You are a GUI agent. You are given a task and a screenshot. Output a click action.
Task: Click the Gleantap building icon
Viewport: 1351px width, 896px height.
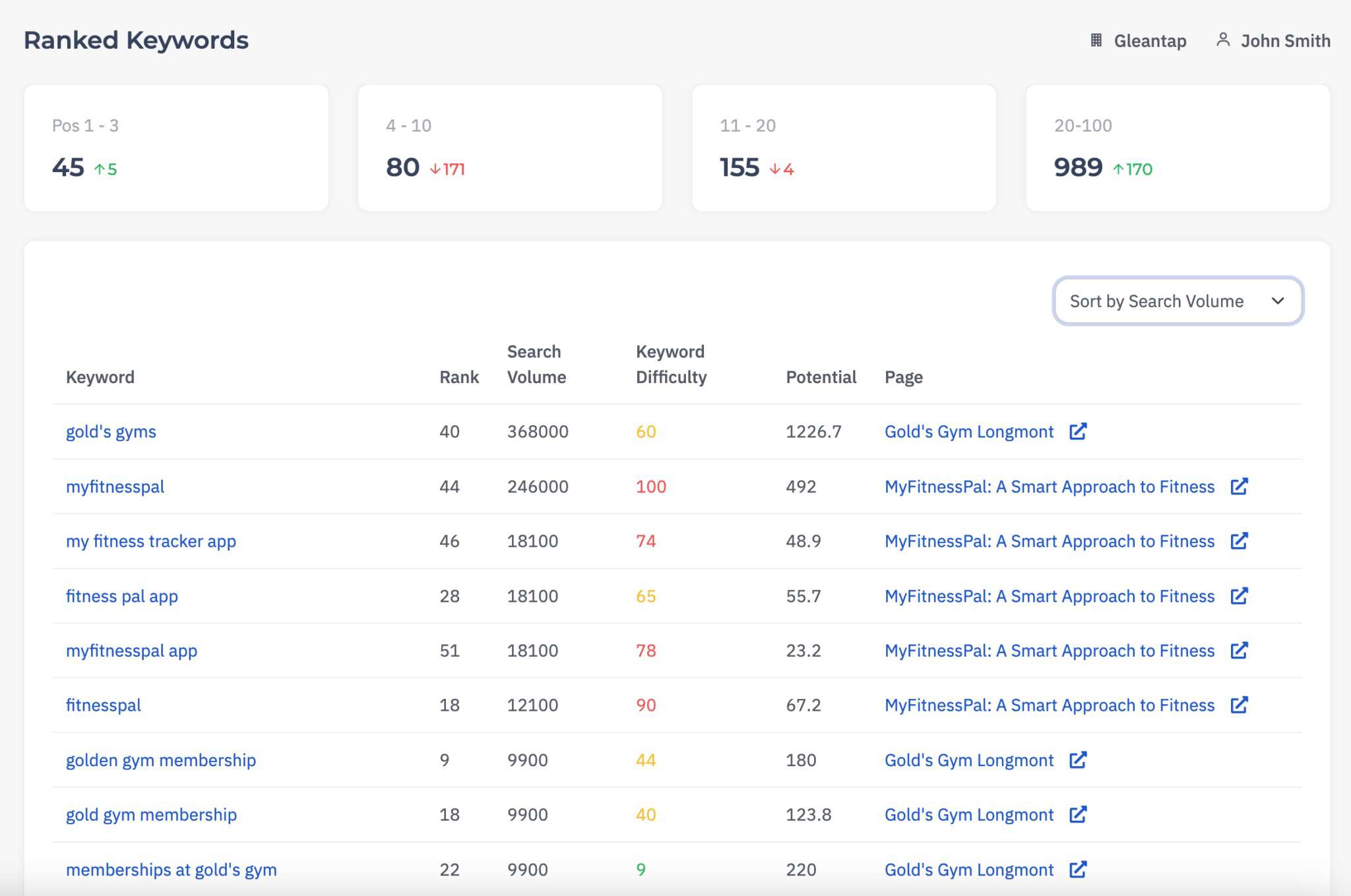1096,40
